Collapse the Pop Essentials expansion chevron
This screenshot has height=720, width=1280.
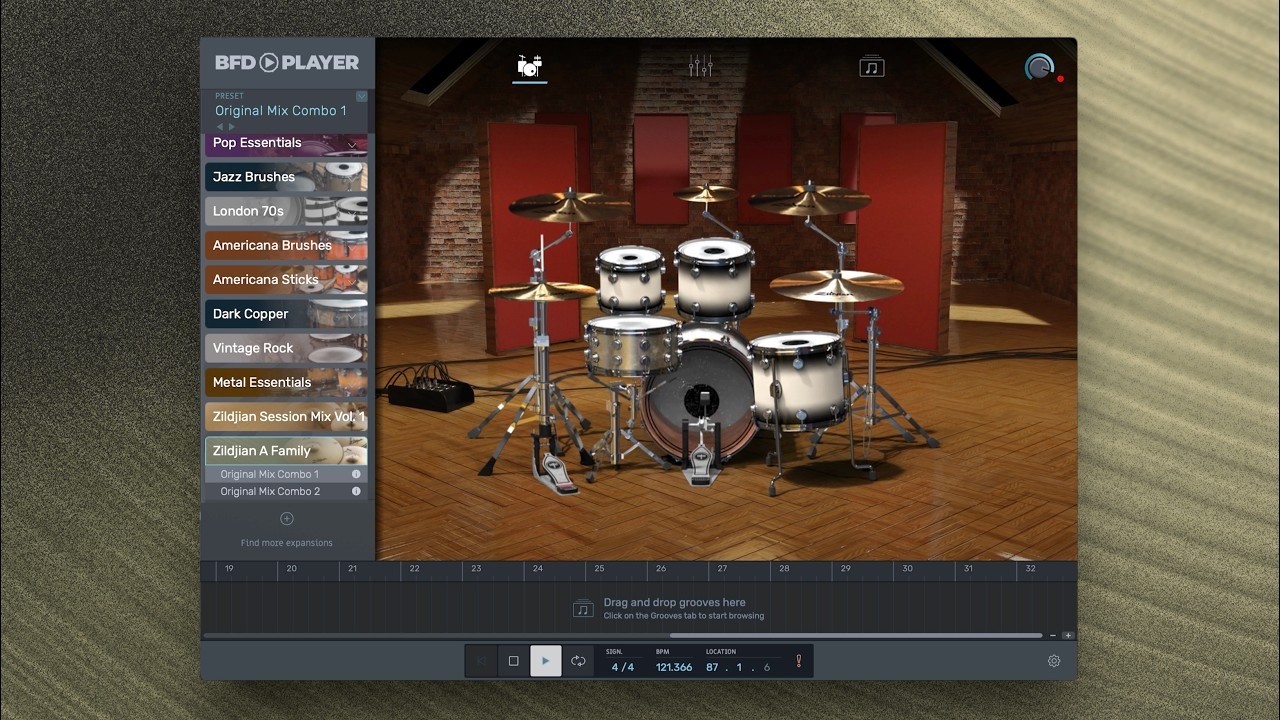[x=352, y=145]
